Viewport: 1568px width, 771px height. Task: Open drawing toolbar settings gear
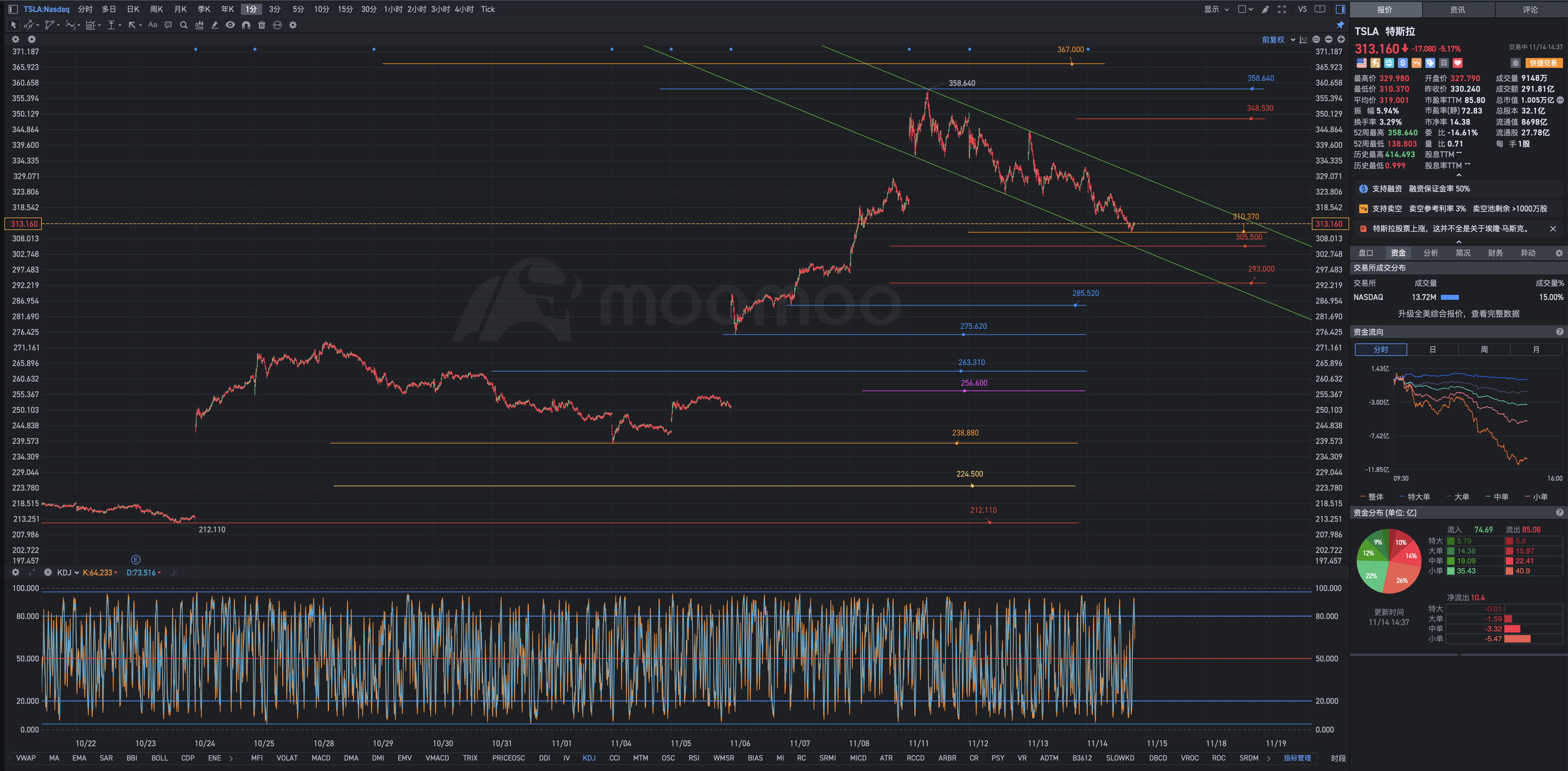[293, 25]
